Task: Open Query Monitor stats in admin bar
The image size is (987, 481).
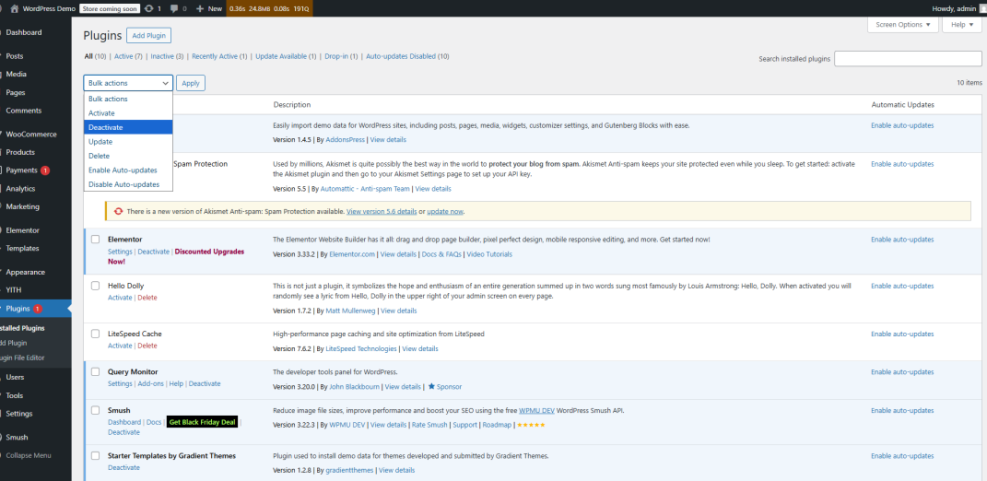Action: click(x=269, y=9)
